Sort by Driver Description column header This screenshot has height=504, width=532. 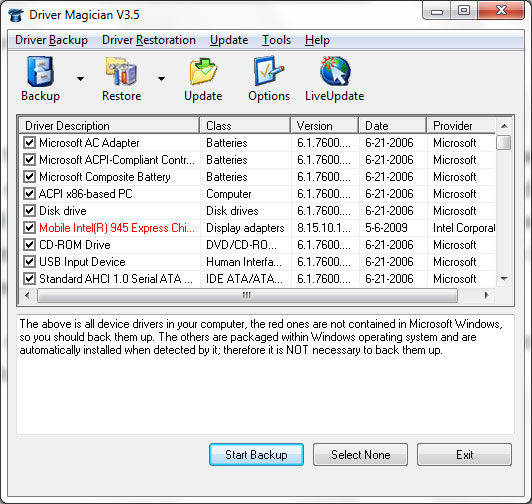(x=109, y=126)
